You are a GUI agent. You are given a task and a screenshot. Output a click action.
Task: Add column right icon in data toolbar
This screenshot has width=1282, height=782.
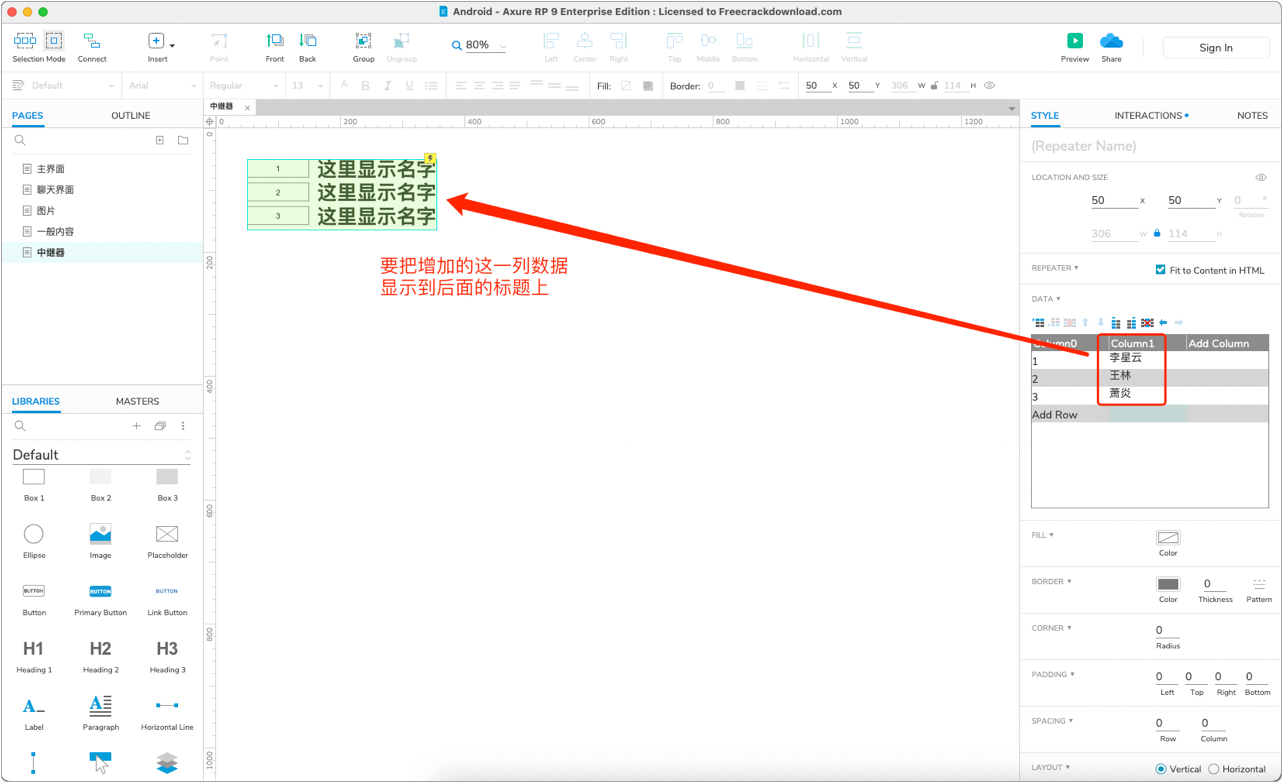pos(1131,322)
